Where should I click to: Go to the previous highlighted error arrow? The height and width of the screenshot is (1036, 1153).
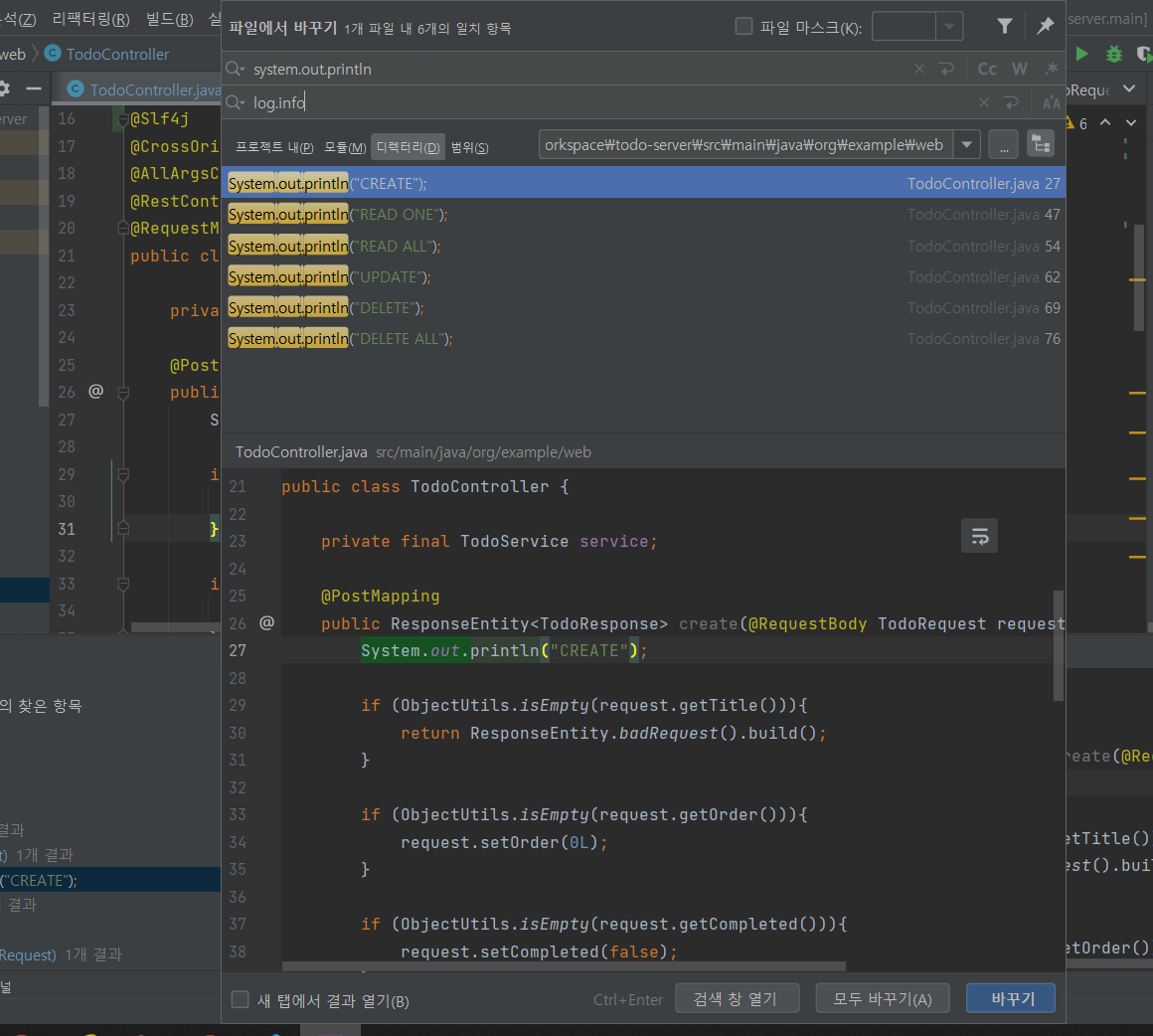1105,123
